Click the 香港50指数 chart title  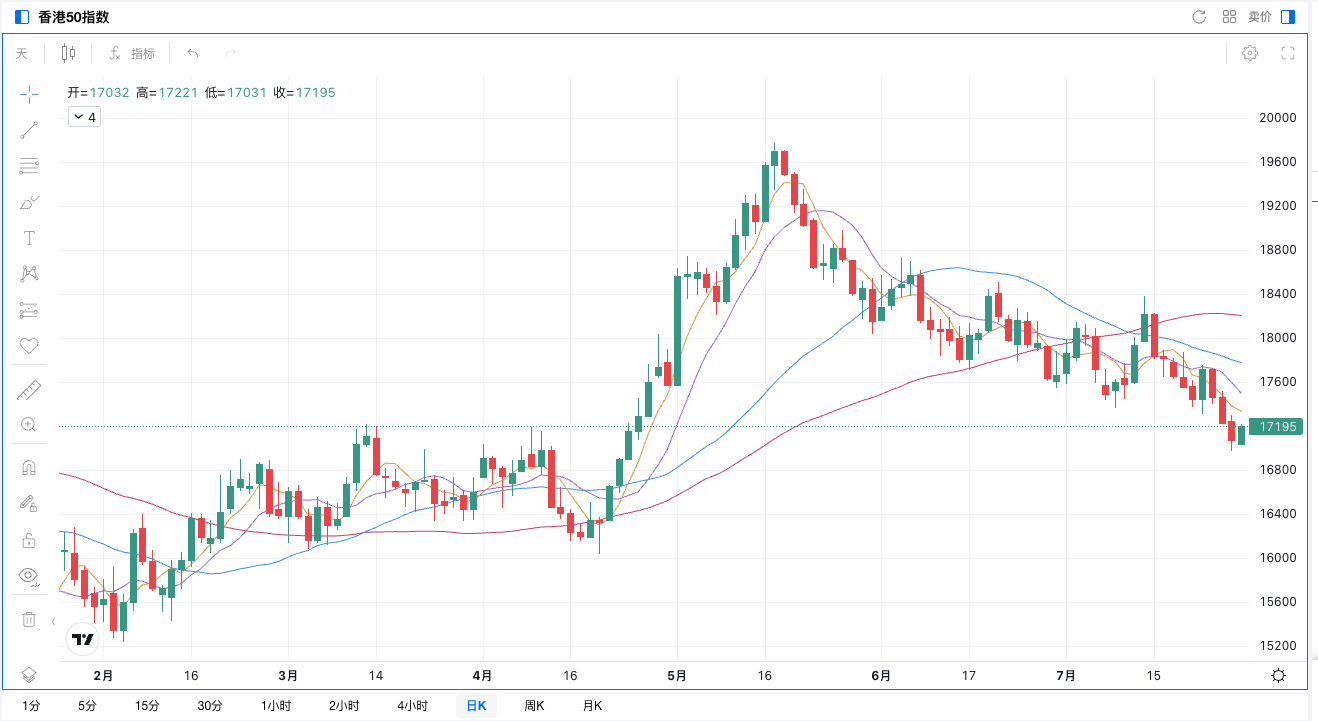[x=73, y=17]
